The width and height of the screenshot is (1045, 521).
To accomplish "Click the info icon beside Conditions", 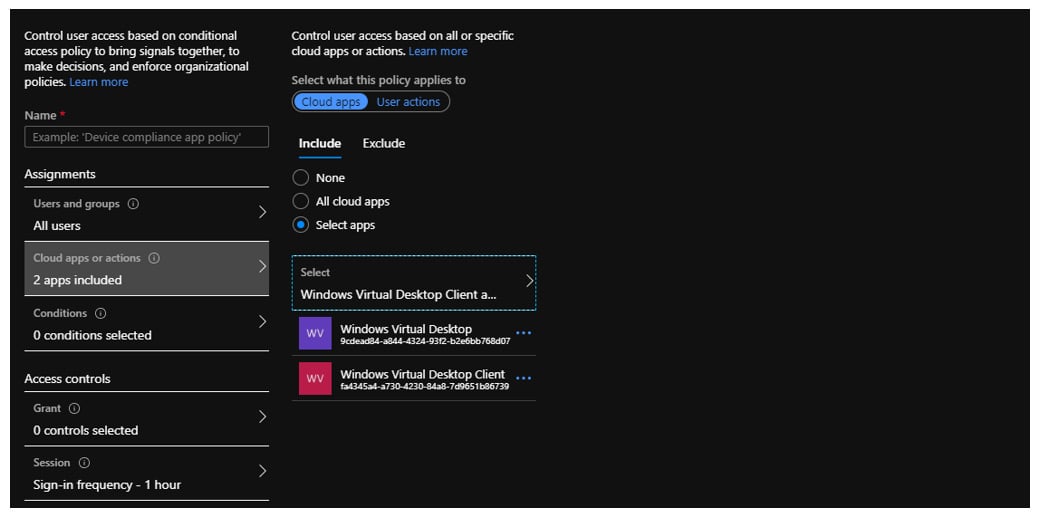I will coord(101,313).
